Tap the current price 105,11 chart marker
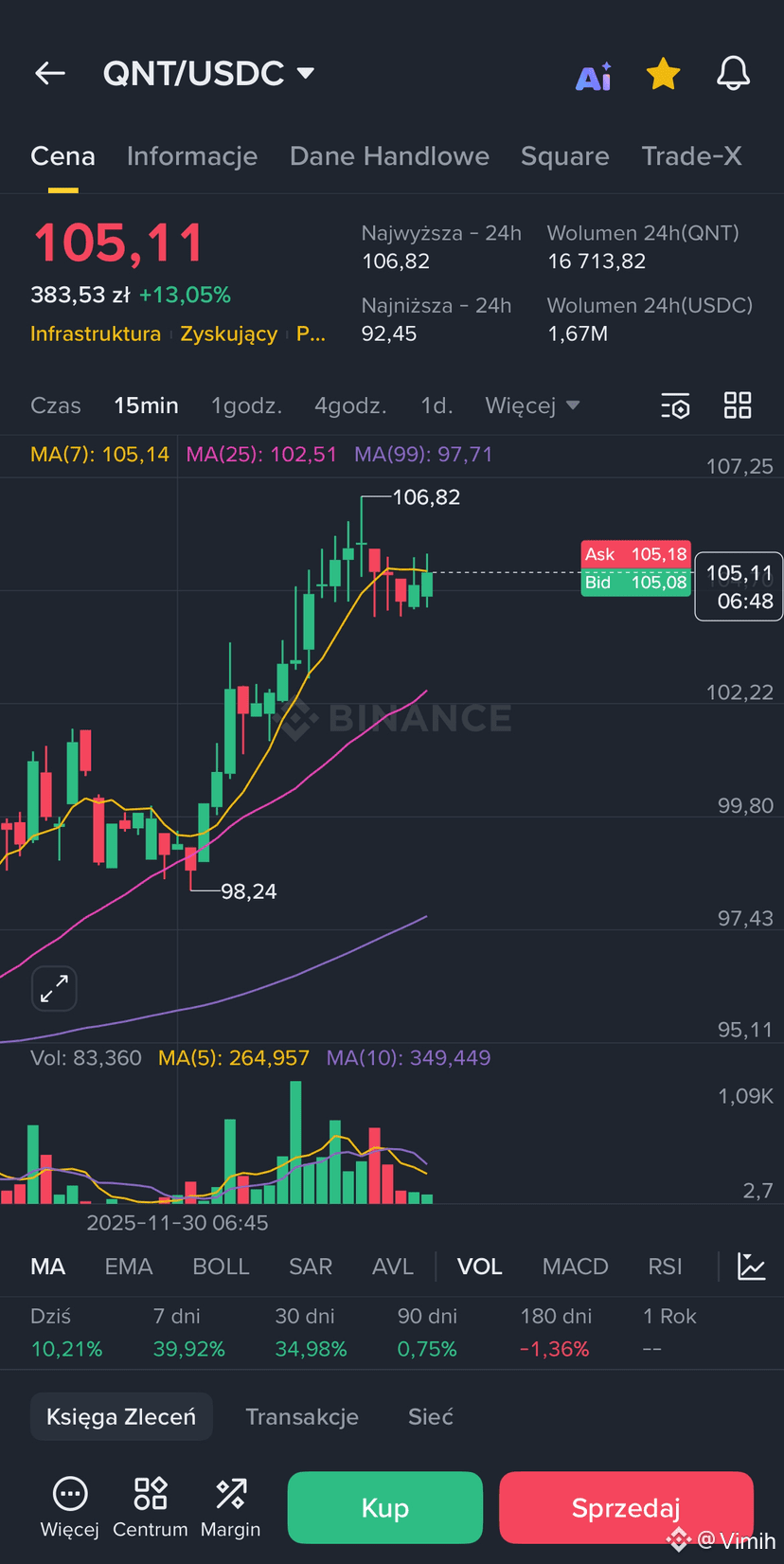This screenshot has width=784, height=1564. pos(739,586)
